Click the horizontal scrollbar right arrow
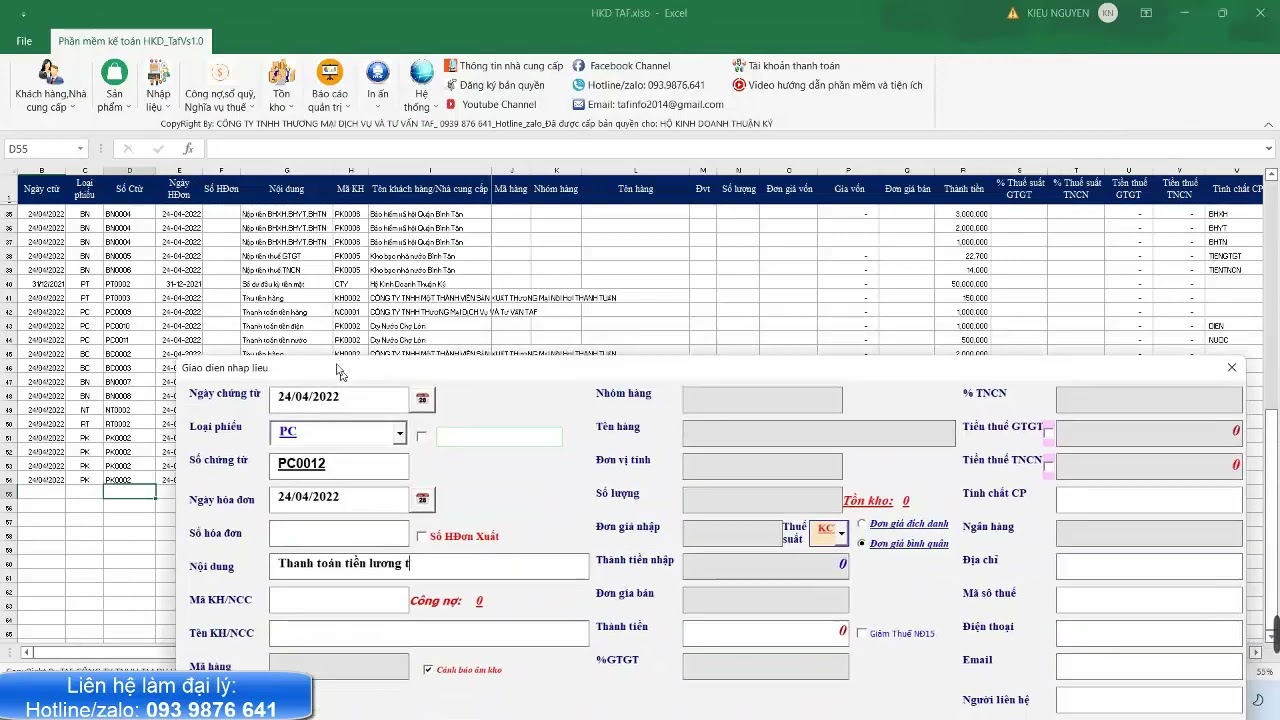The image size is (1280, 720). pyautogui.click(x=1256, y=653)
